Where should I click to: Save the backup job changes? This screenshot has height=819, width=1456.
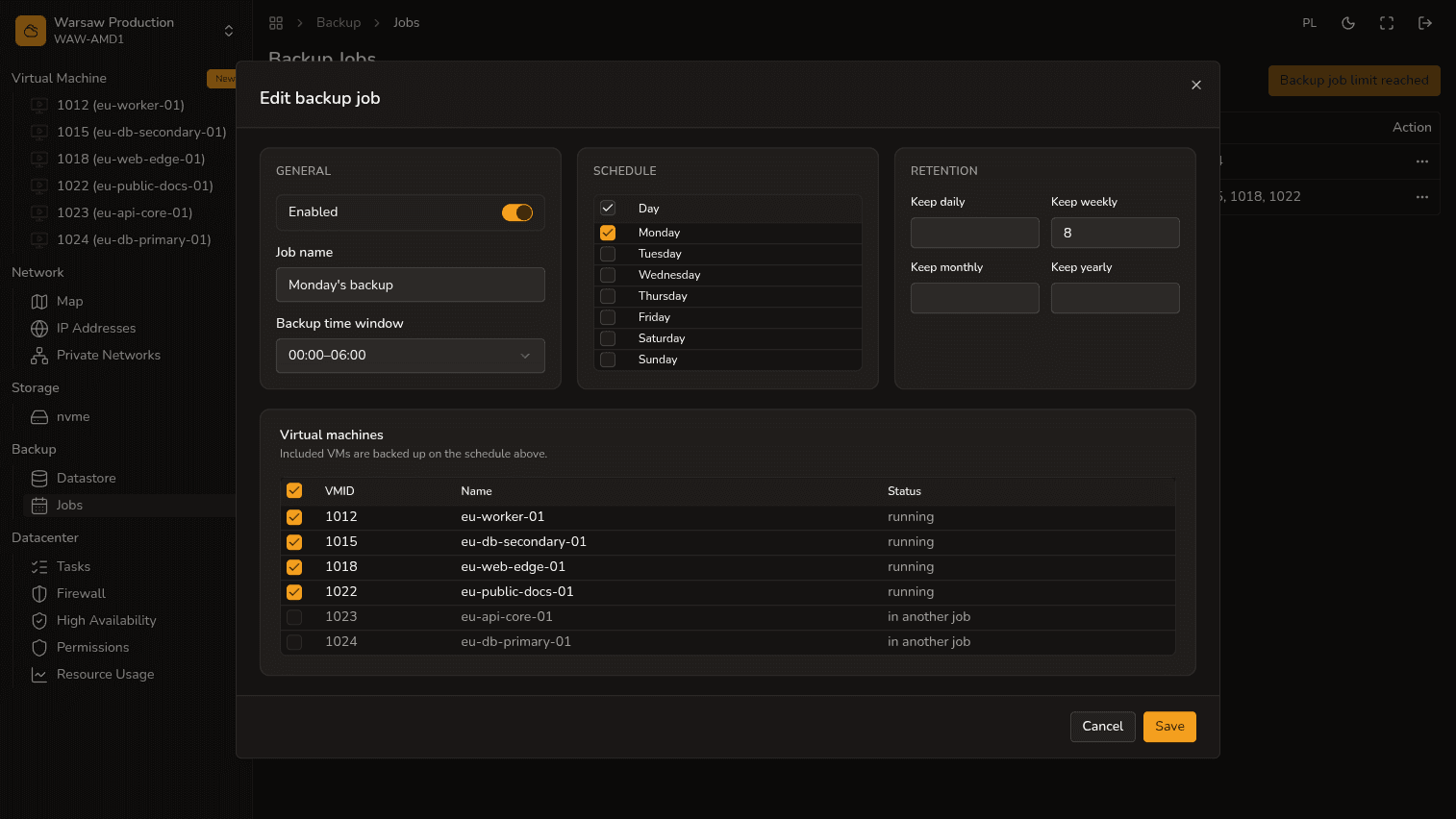pyautogui.click(x=1169, y=727)
